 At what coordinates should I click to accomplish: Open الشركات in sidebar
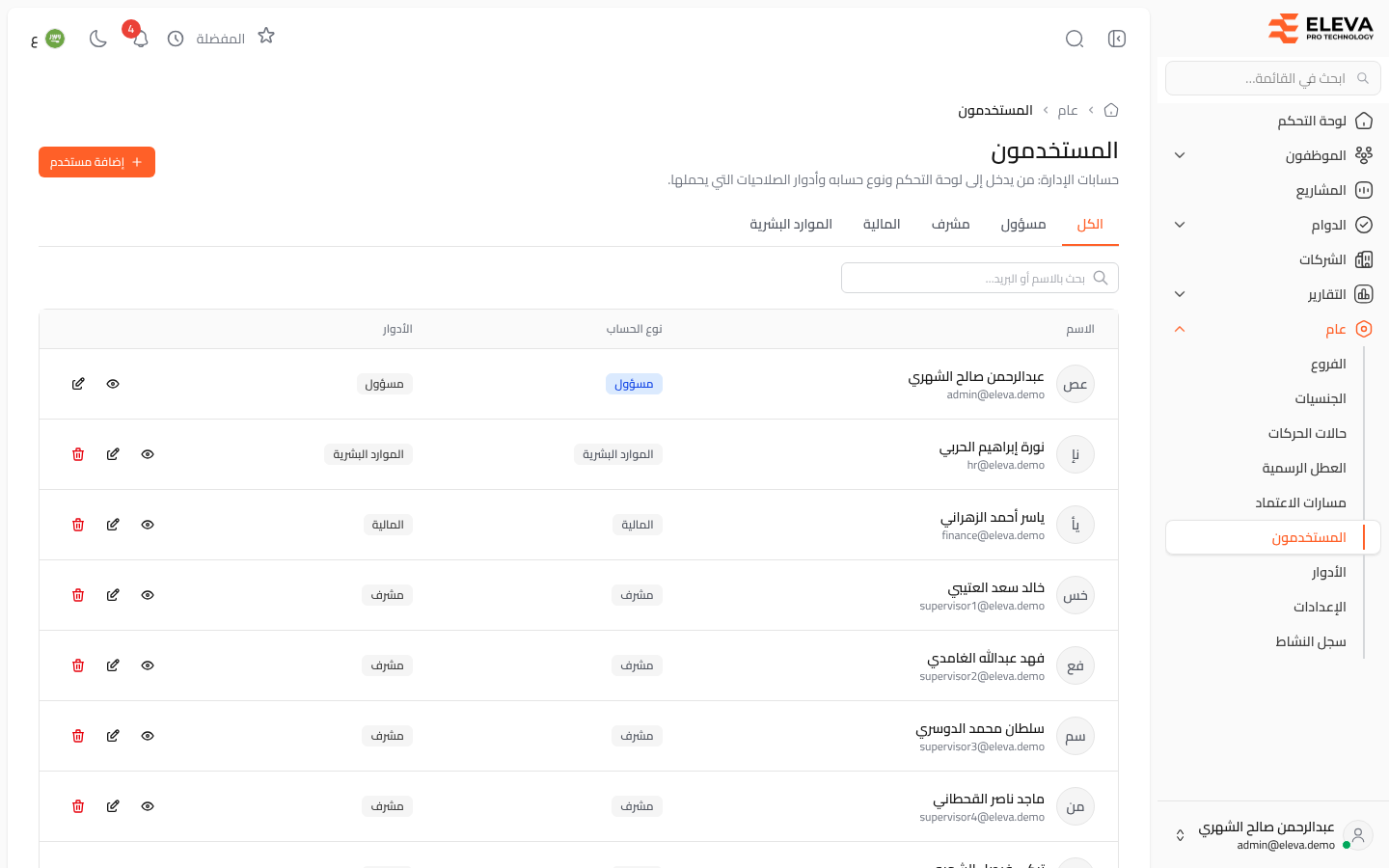click(x=1273, y=259)
